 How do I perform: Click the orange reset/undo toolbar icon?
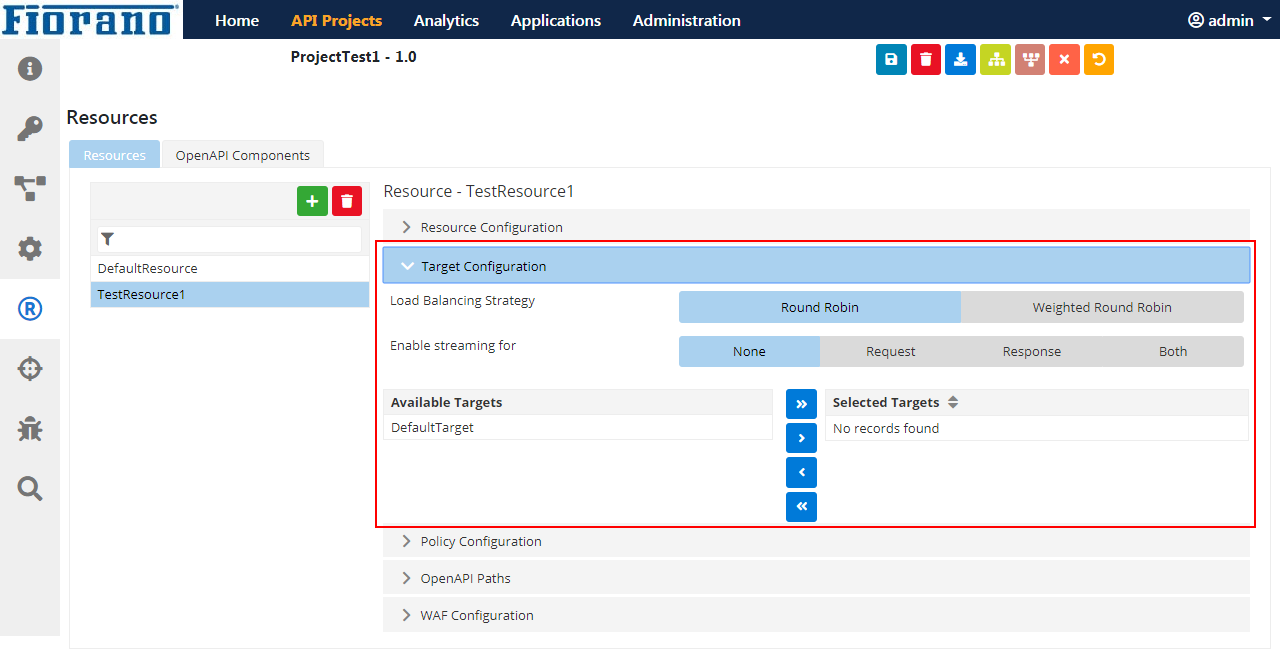(1099, 60)
